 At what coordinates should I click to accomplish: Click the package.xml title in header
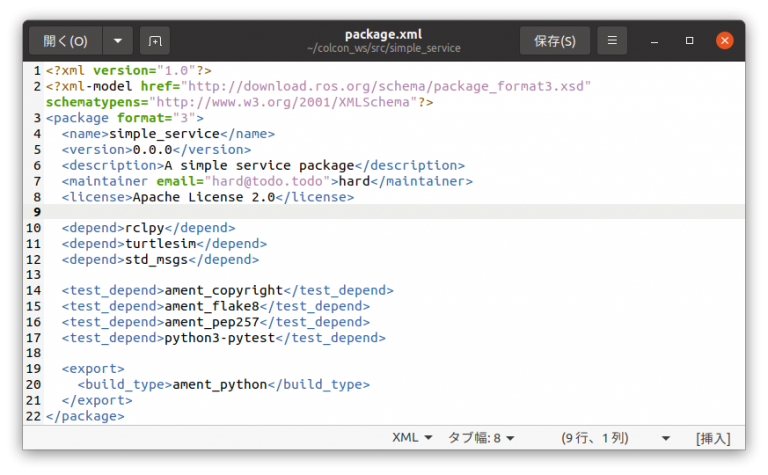384,34
